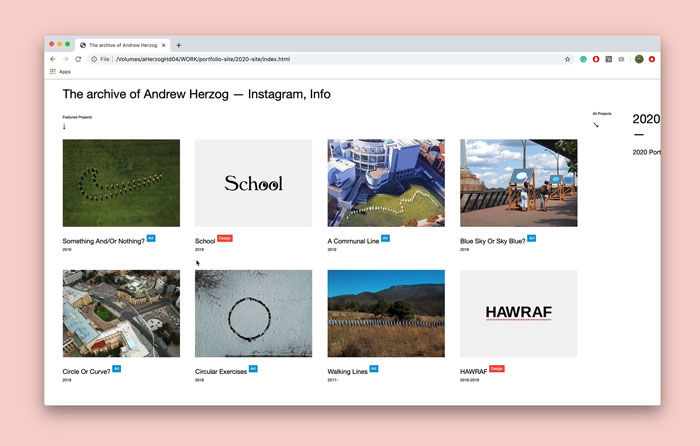Open A Communal Line thumbnail
Image resolution: width=700 pixels, height=446 pixels.
386,183
